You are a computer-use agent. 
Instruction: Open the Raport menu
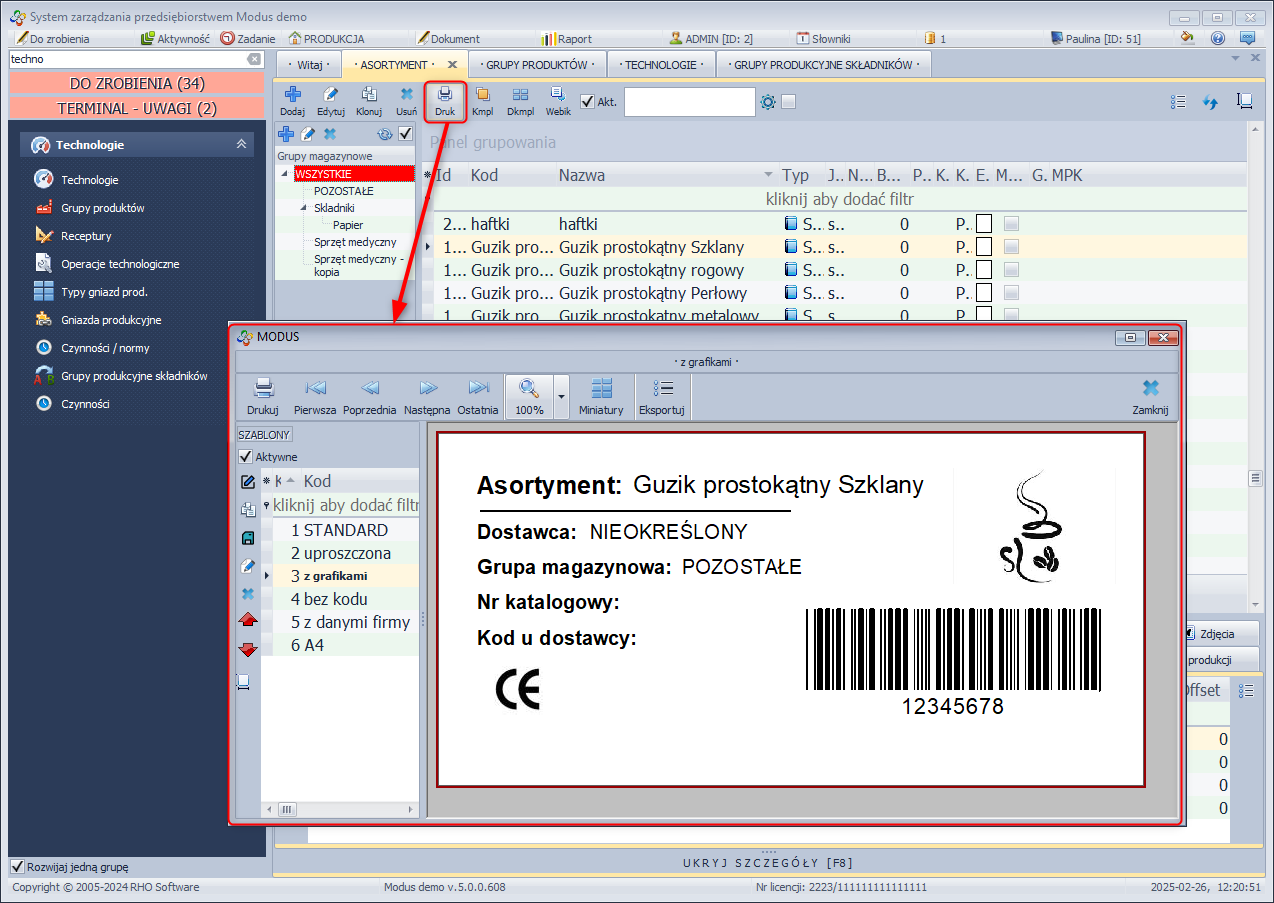click(567, 39)
